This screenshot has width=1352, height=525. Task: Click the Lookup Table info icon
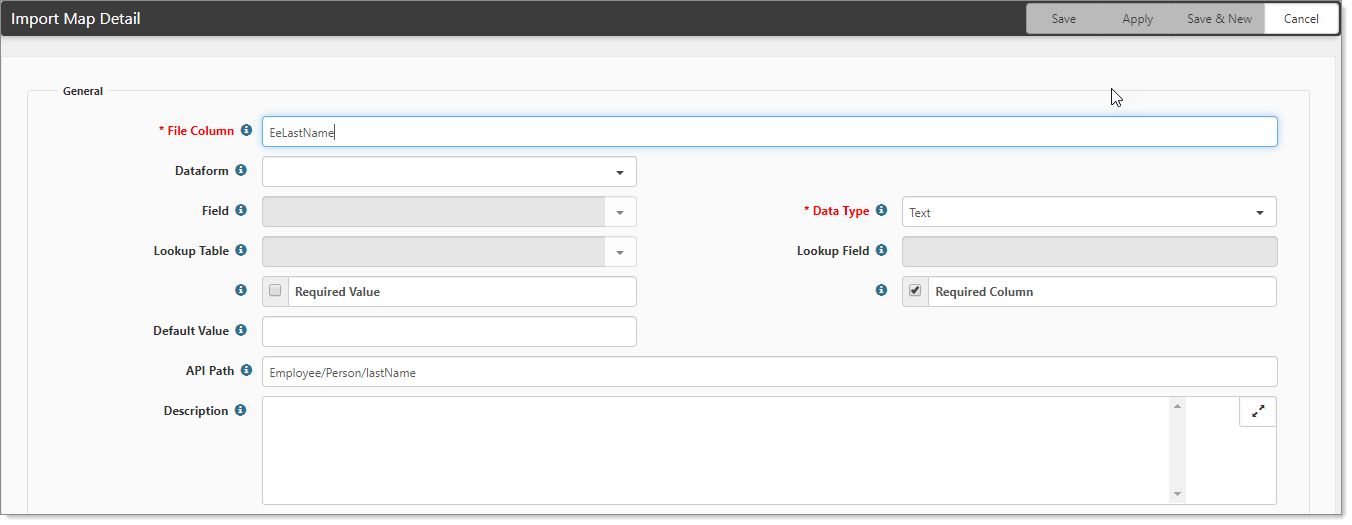241,251
